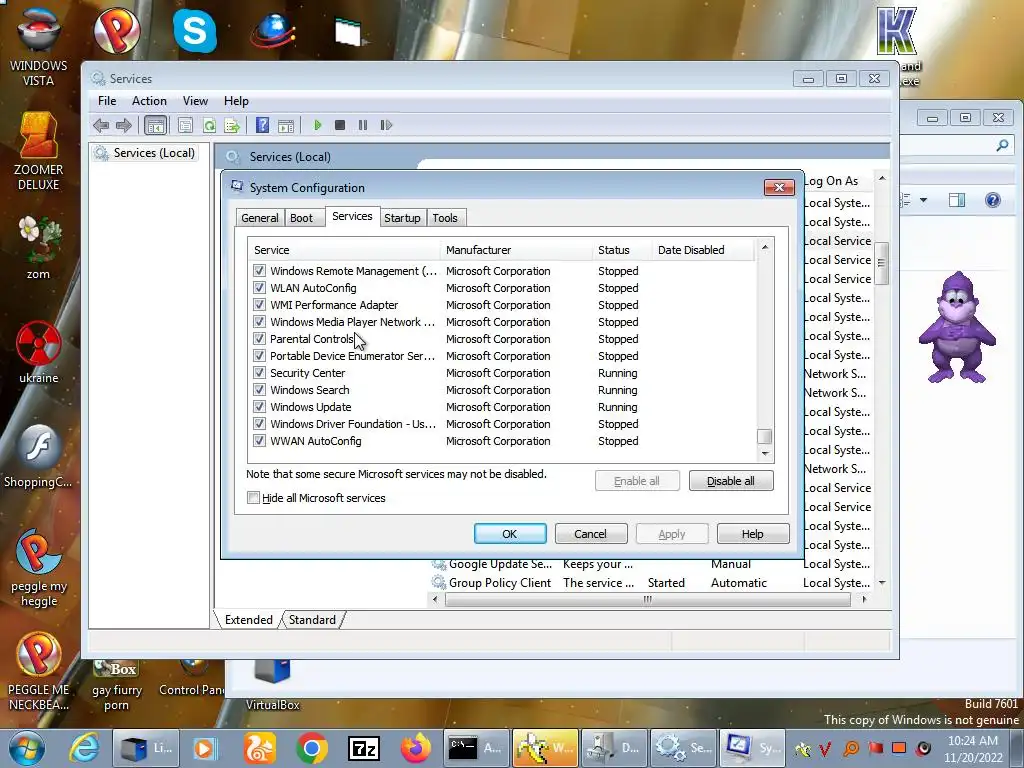Toggle Show/Hide Console Tree toolbar icon
The width and height of the screenshot is (1024, 768).
pyautogui.click(x=155, y=125)
